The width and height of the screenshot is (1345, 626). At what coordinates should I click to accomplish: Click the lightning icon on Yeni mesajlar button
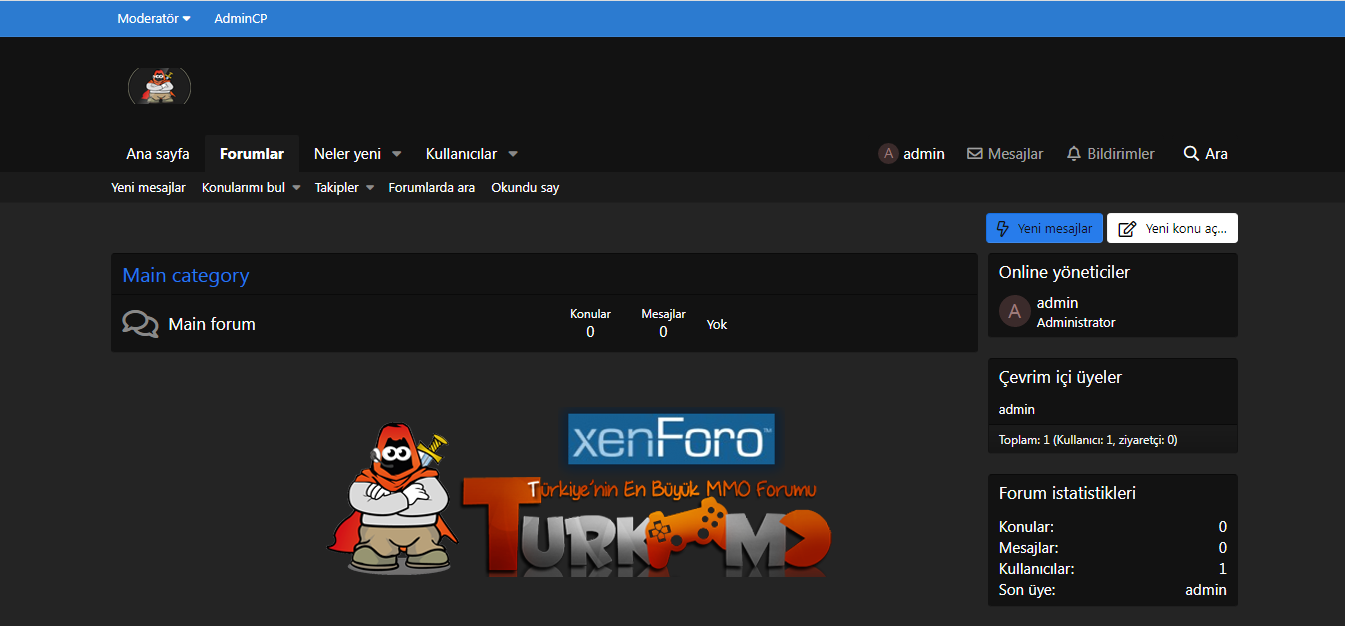[1004, 229]
